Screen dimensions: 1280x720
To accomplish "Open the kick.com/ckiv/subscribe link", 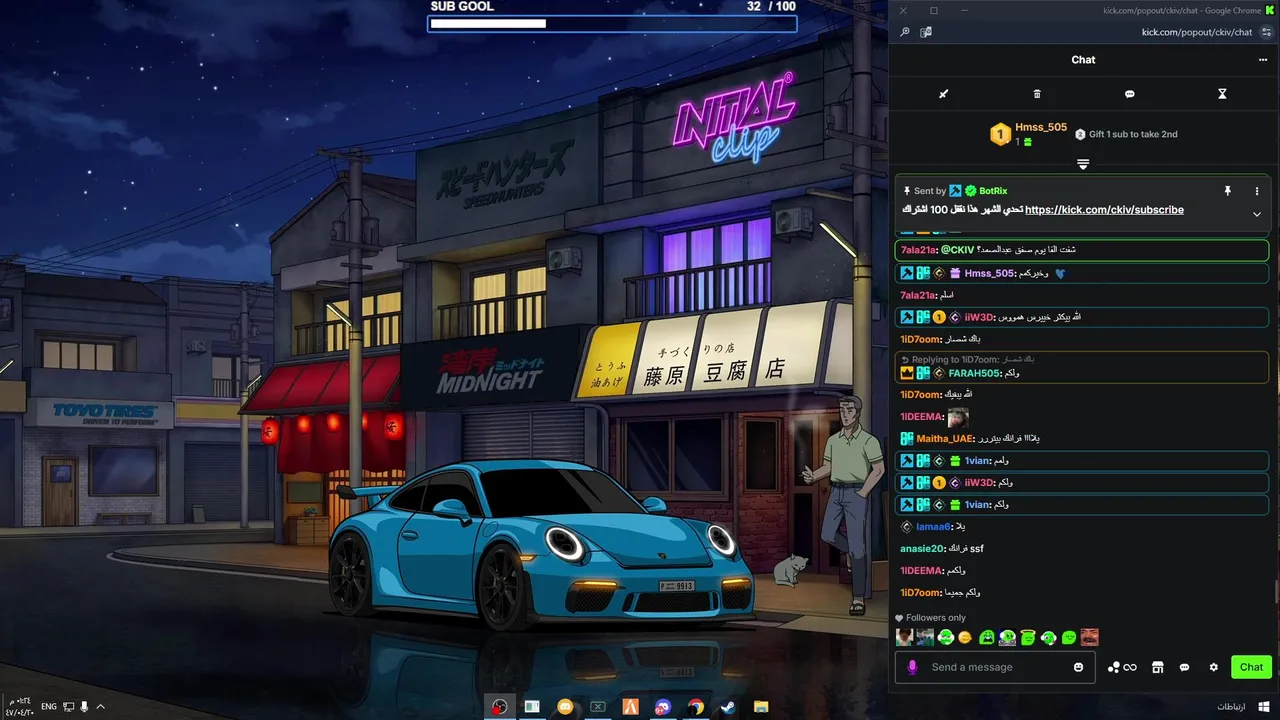I will point(1104,210).
